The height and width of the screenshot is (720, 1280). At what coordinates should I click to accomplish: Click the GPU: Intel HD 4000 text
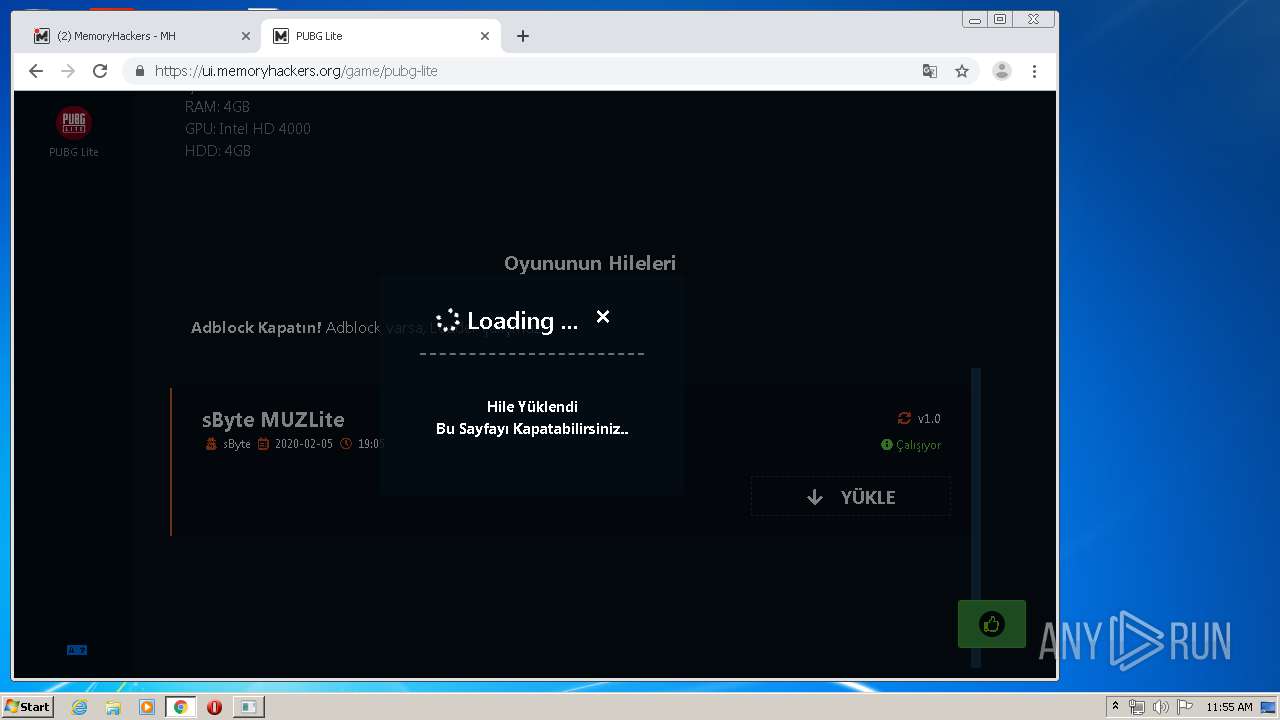pyautogui.click(x=248, y=129)
